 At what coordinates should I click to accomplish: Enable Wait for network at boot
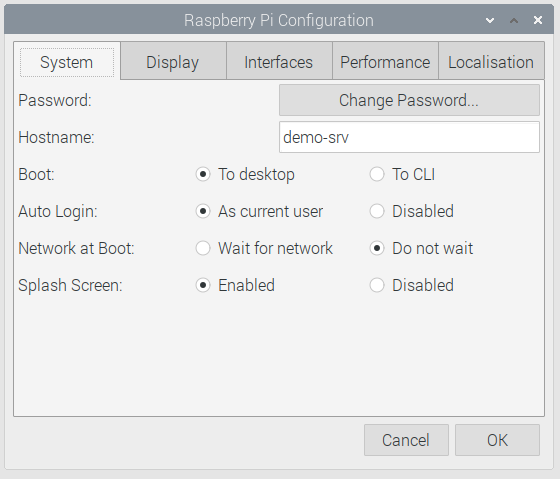tap(203, 248)
